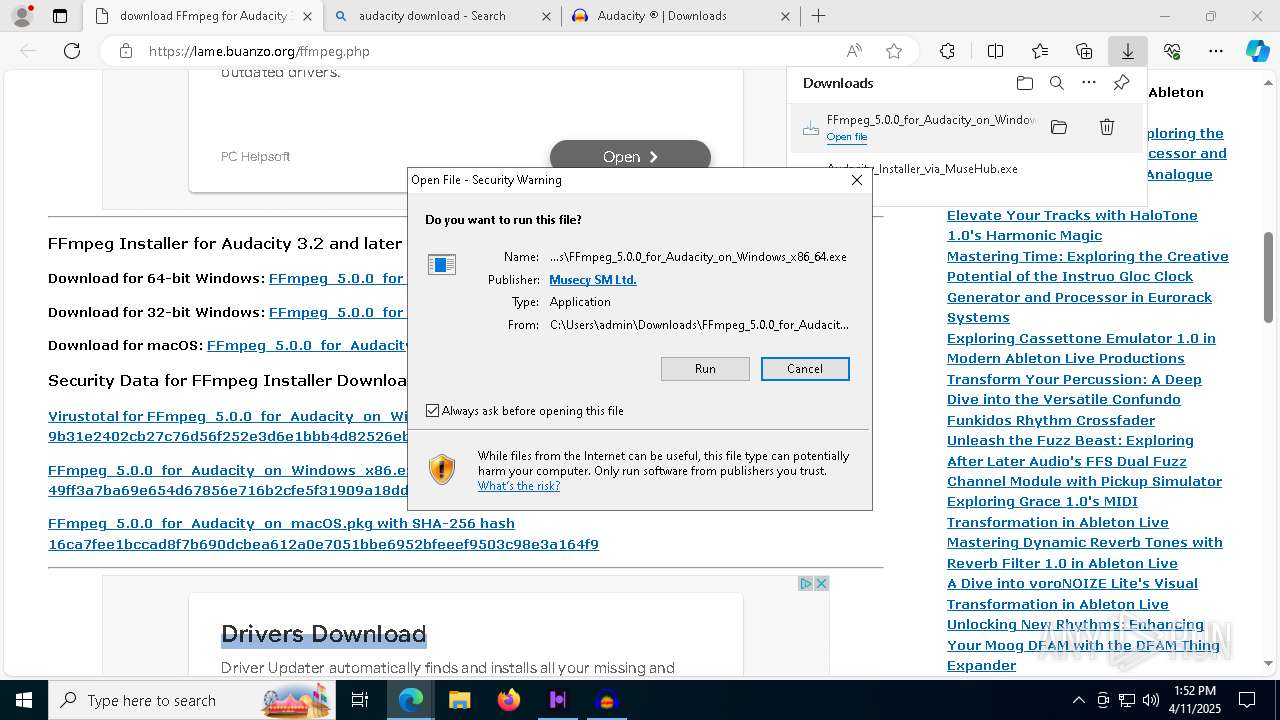Click the browser Downloads toolbar button

click(x=1127, y=51)
